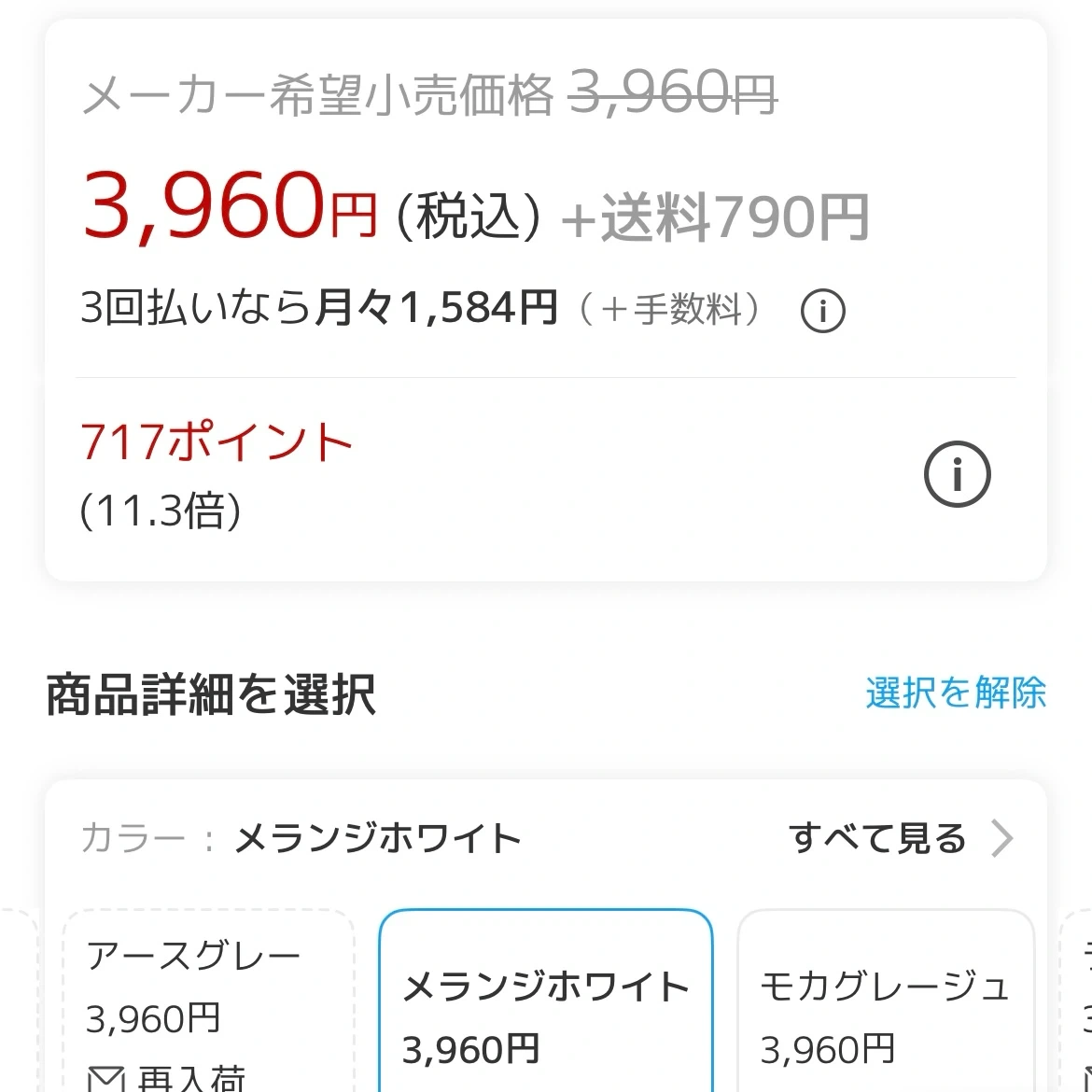Tap the (11.3倍) points multiplier text

[161, 511]
